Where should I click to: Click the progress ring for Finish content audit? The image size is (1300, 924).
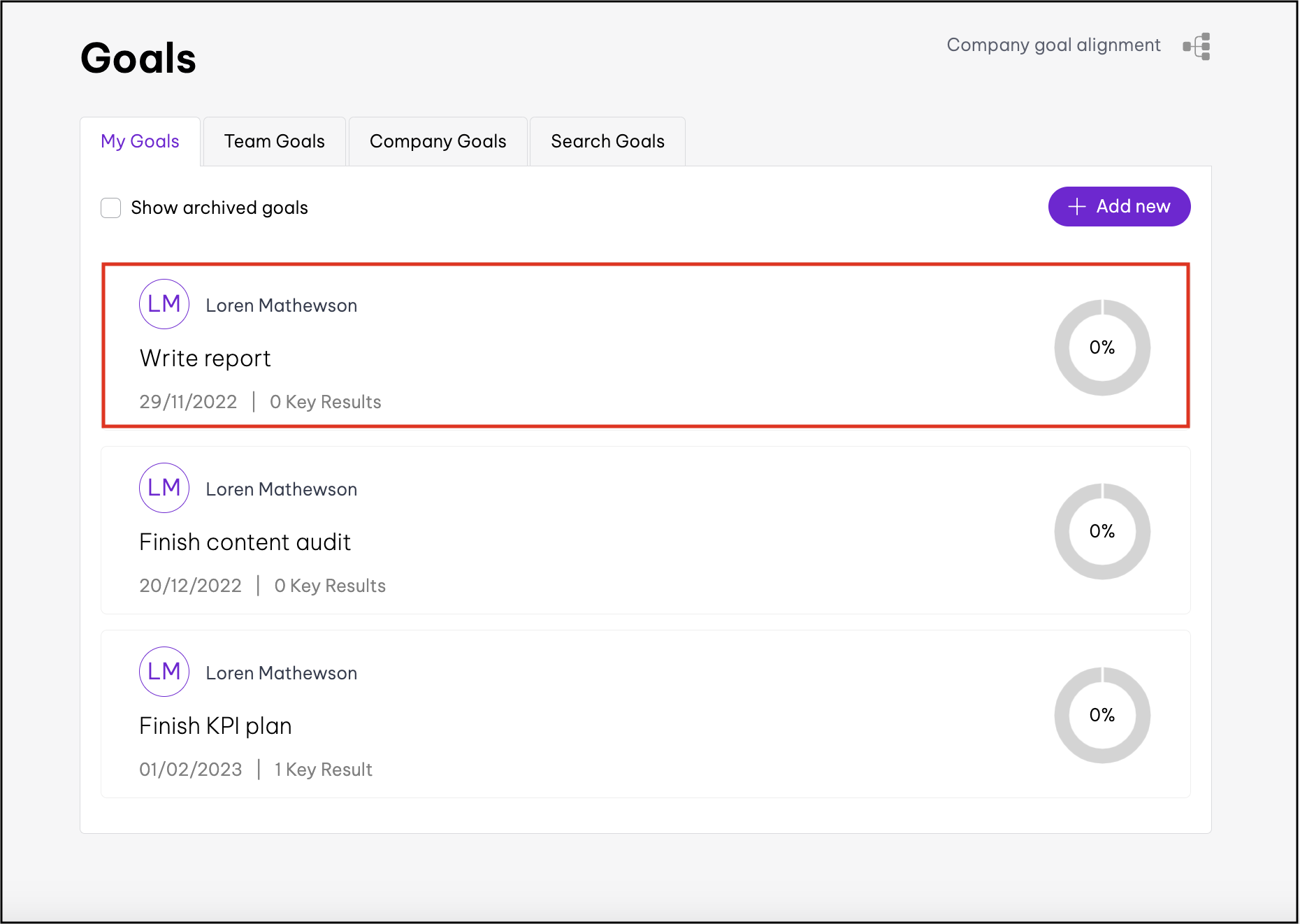(1102, 531)
